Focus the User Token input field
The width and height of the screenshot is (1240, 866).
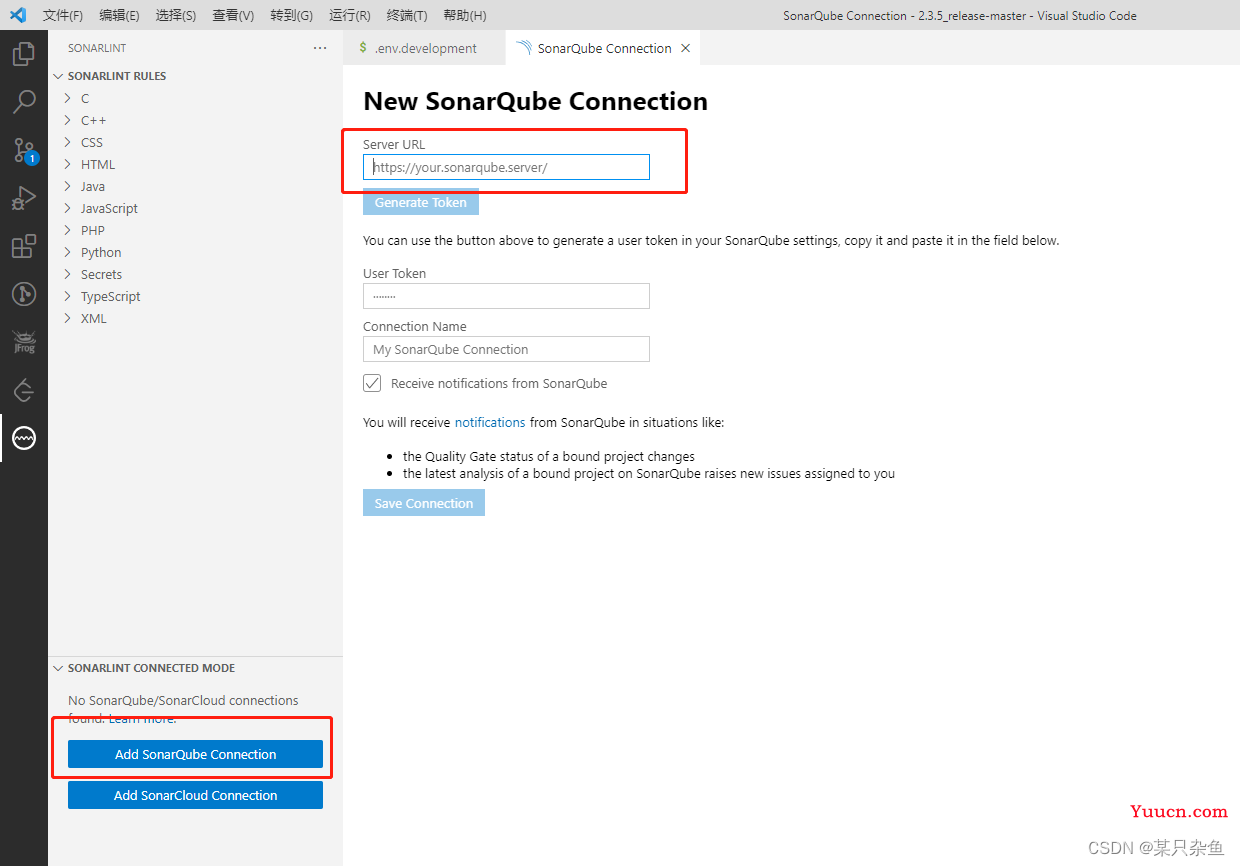coord(506,296)
